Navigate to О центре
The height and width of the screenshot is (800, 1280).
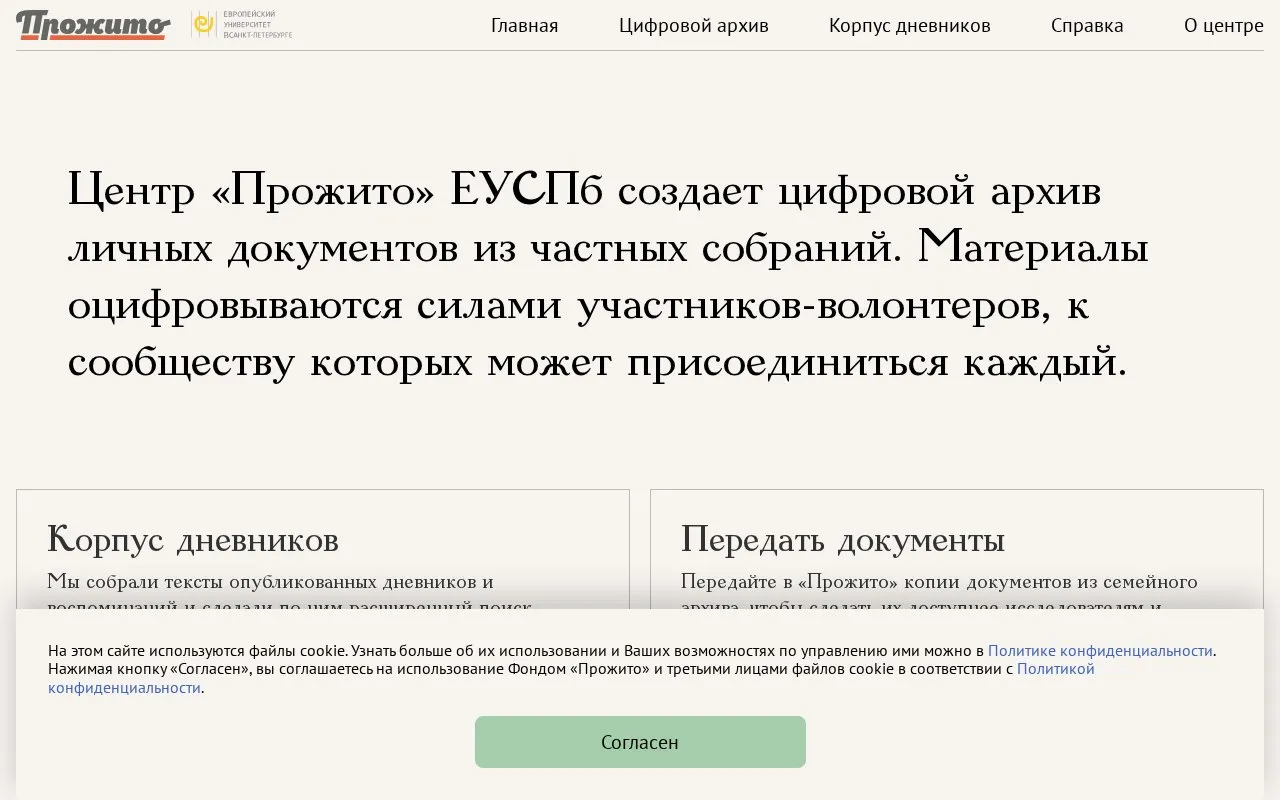(x=1224, y=26)
